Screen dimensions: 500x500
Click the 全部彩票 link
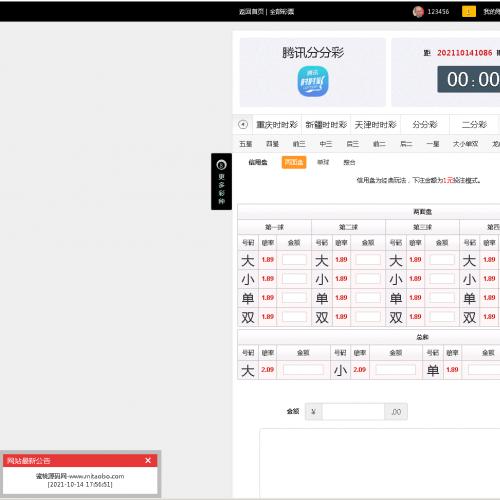pyautogui.click(x=282, y=12)
